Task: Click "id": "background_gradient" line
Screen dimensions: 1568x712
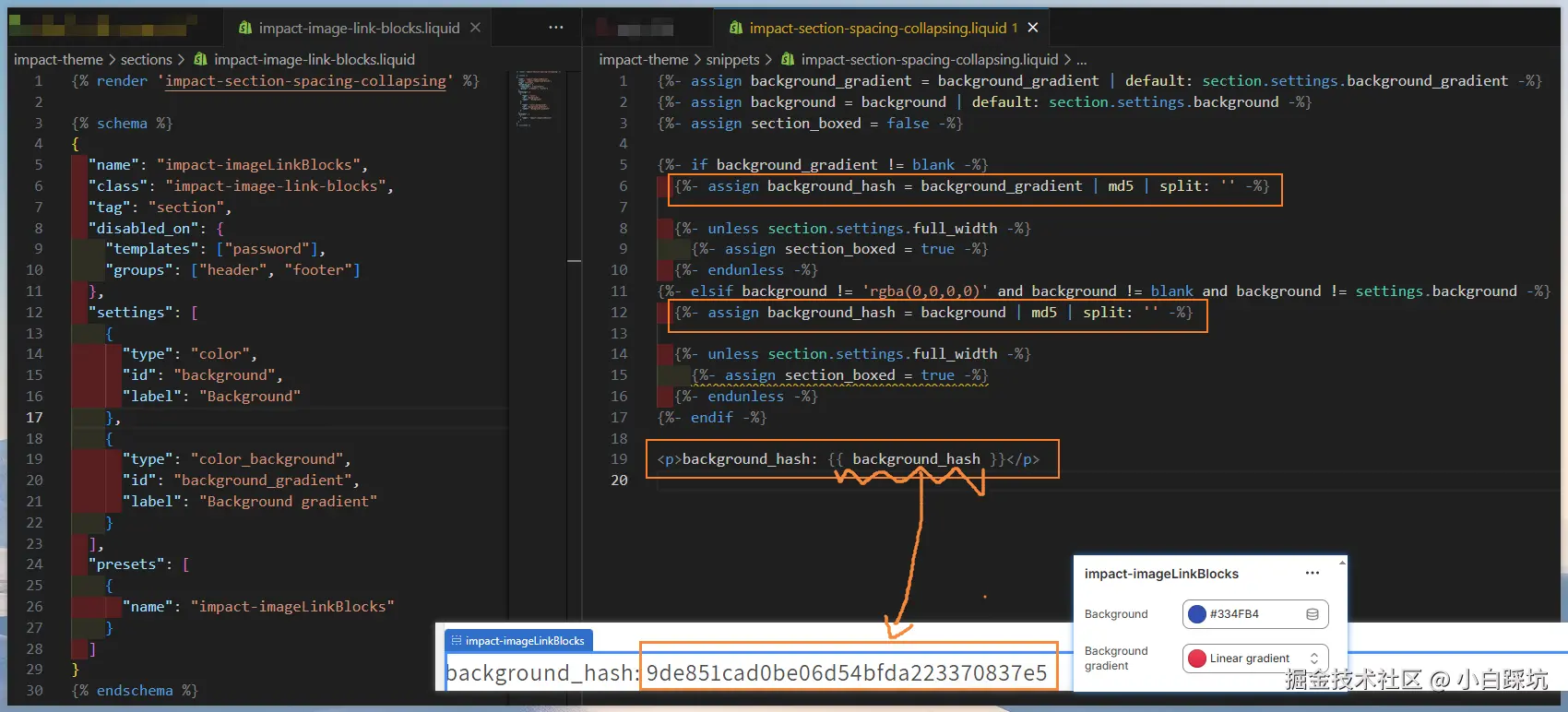Action: [x=241, y=481]
